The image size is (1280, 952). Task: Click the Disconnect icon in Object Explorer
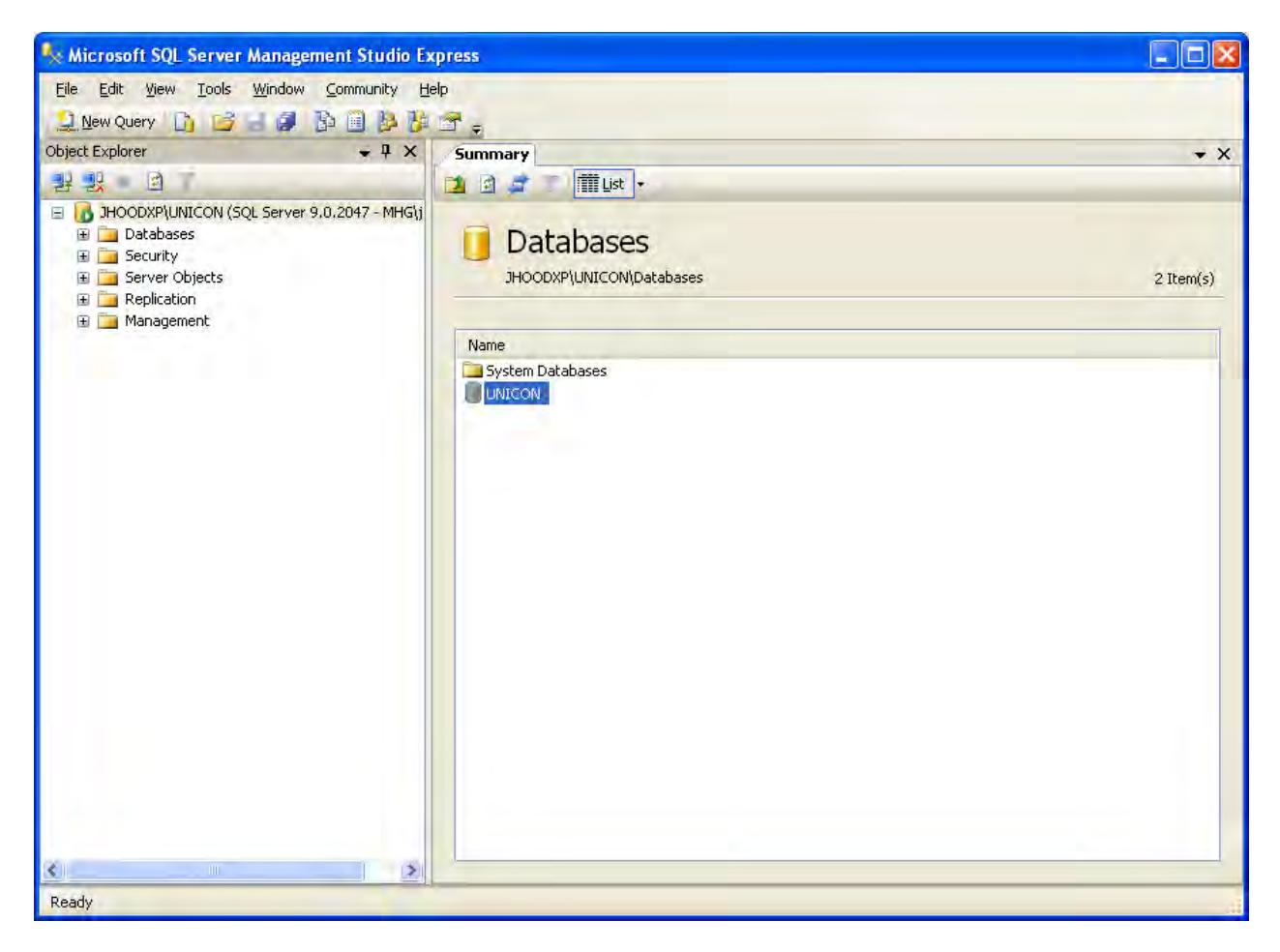(94, 181)
